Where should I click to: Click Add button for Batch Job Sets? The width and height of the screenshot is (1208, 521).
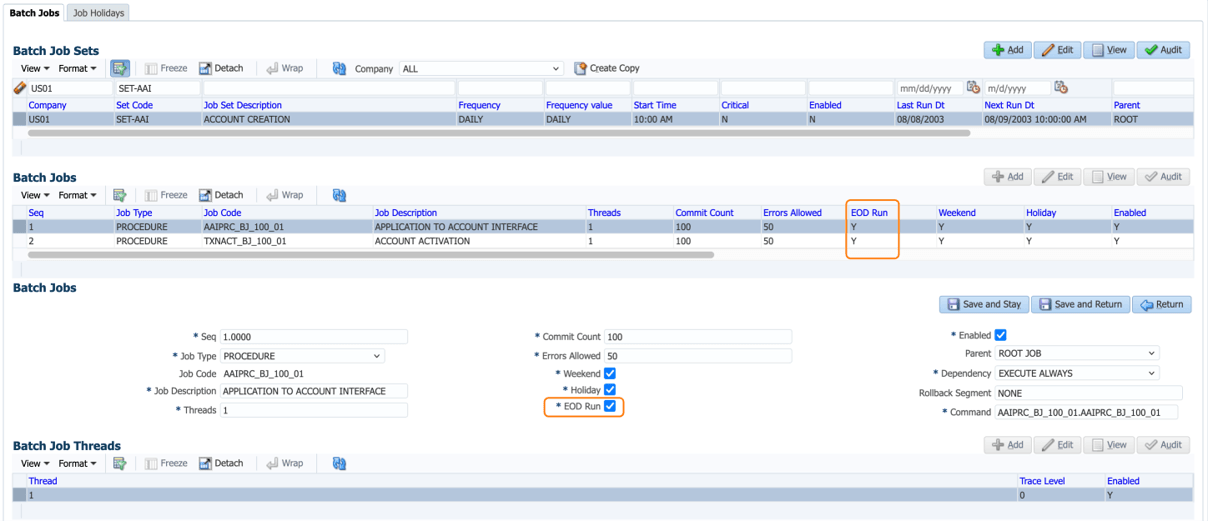point(1008,49)
